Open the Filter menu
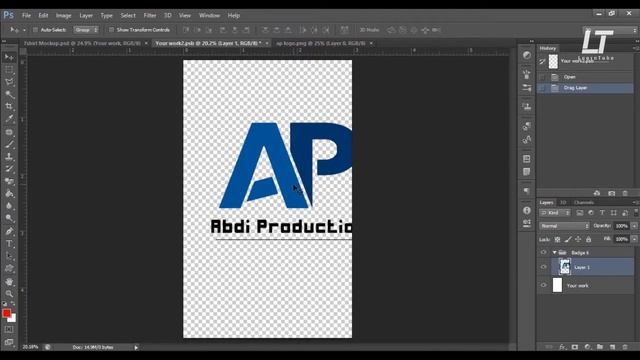This screenshot has height=360, width=640. pos(150,16)
